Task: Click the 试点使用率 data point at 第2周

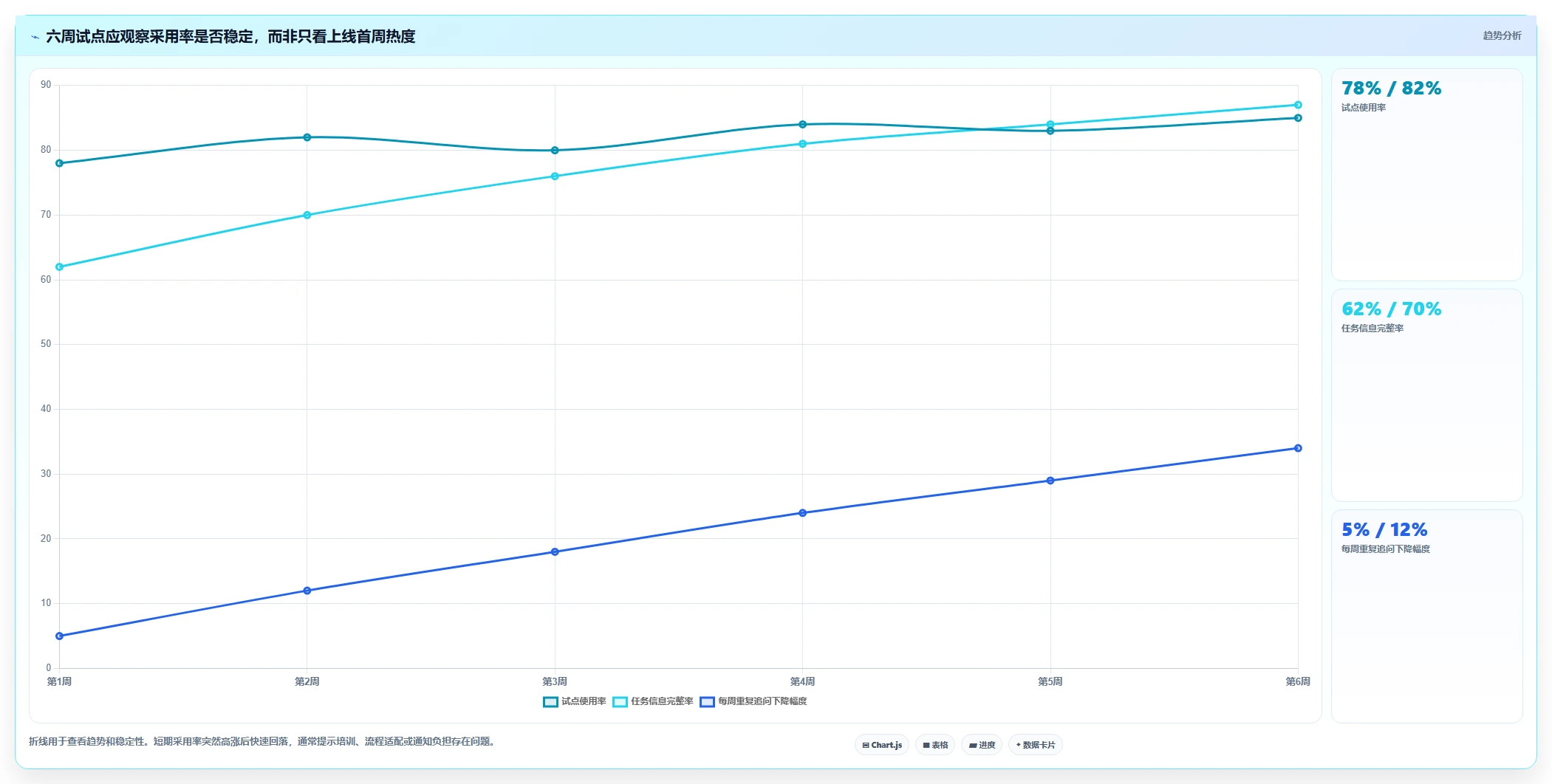Action: point(307,137)
